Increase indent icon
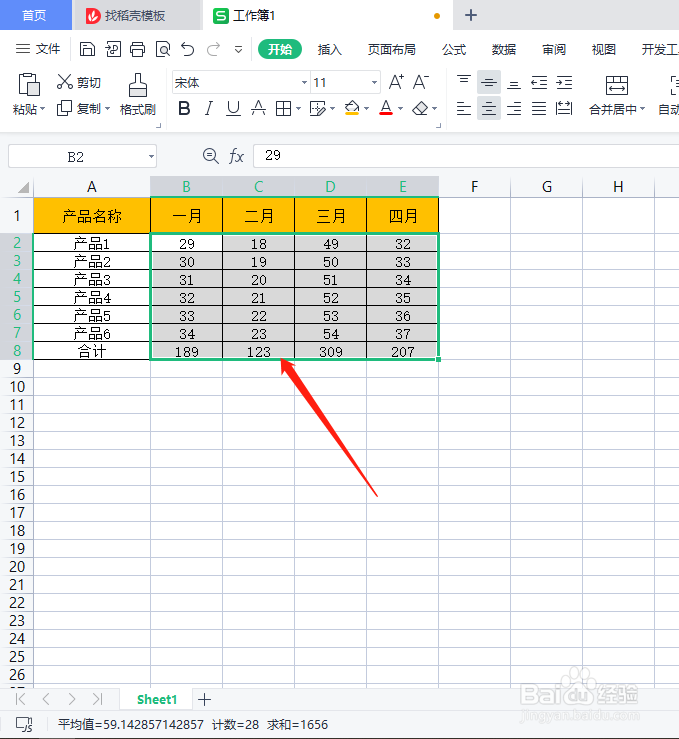Viewport: 679px width, 739px height. point(564,82)
